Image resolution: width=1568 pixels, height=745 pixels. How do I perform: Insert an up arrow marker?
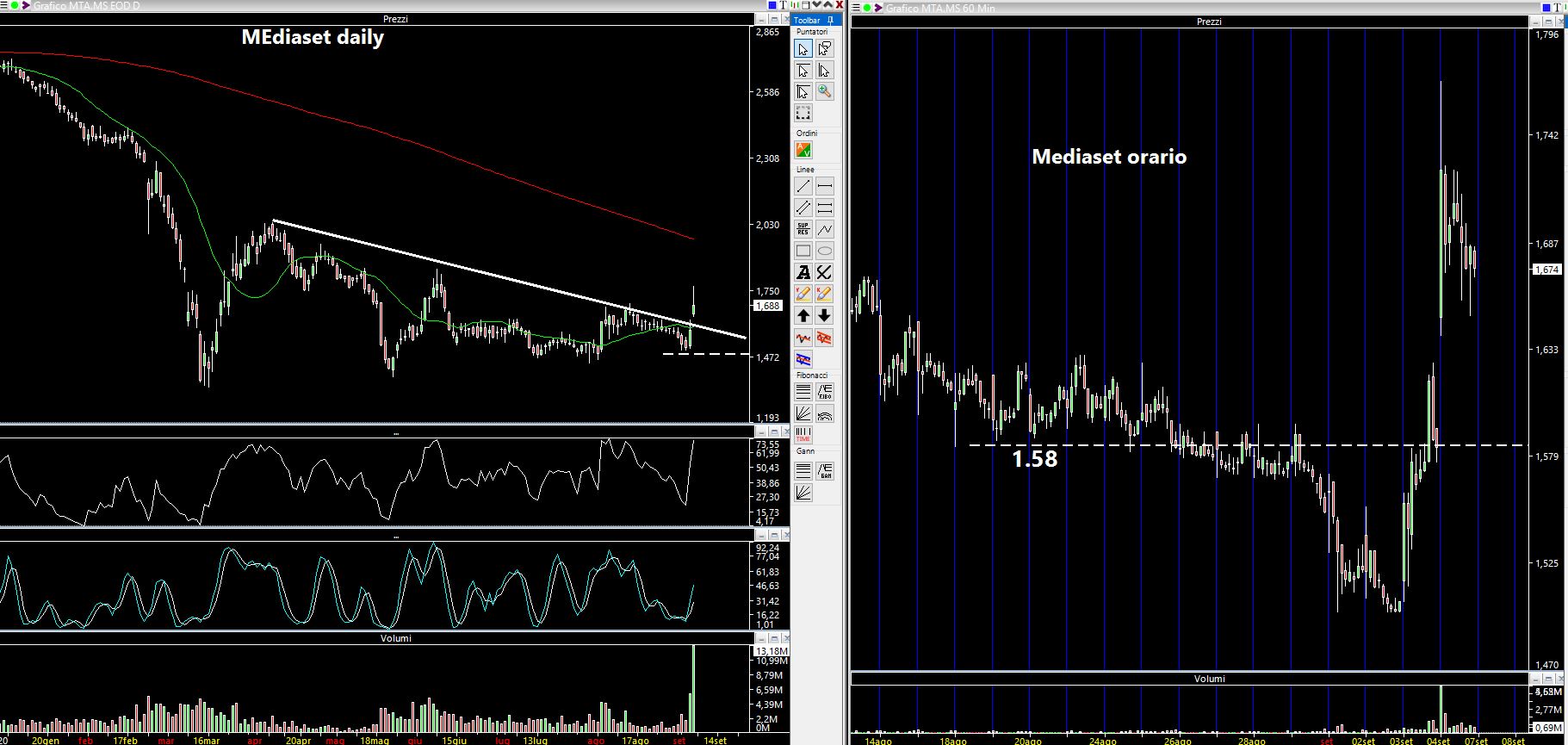pos(803,315)
